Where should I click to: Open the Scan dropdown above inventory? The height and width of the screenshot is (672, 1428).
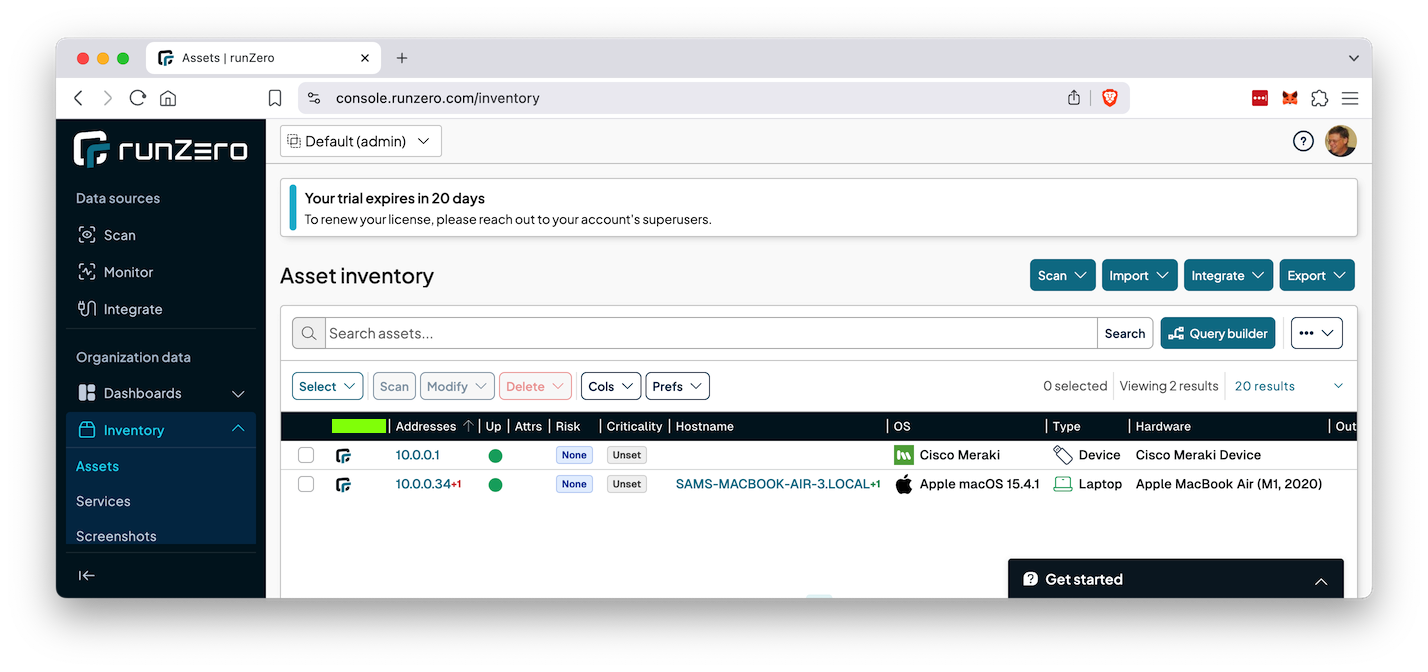1063,276
